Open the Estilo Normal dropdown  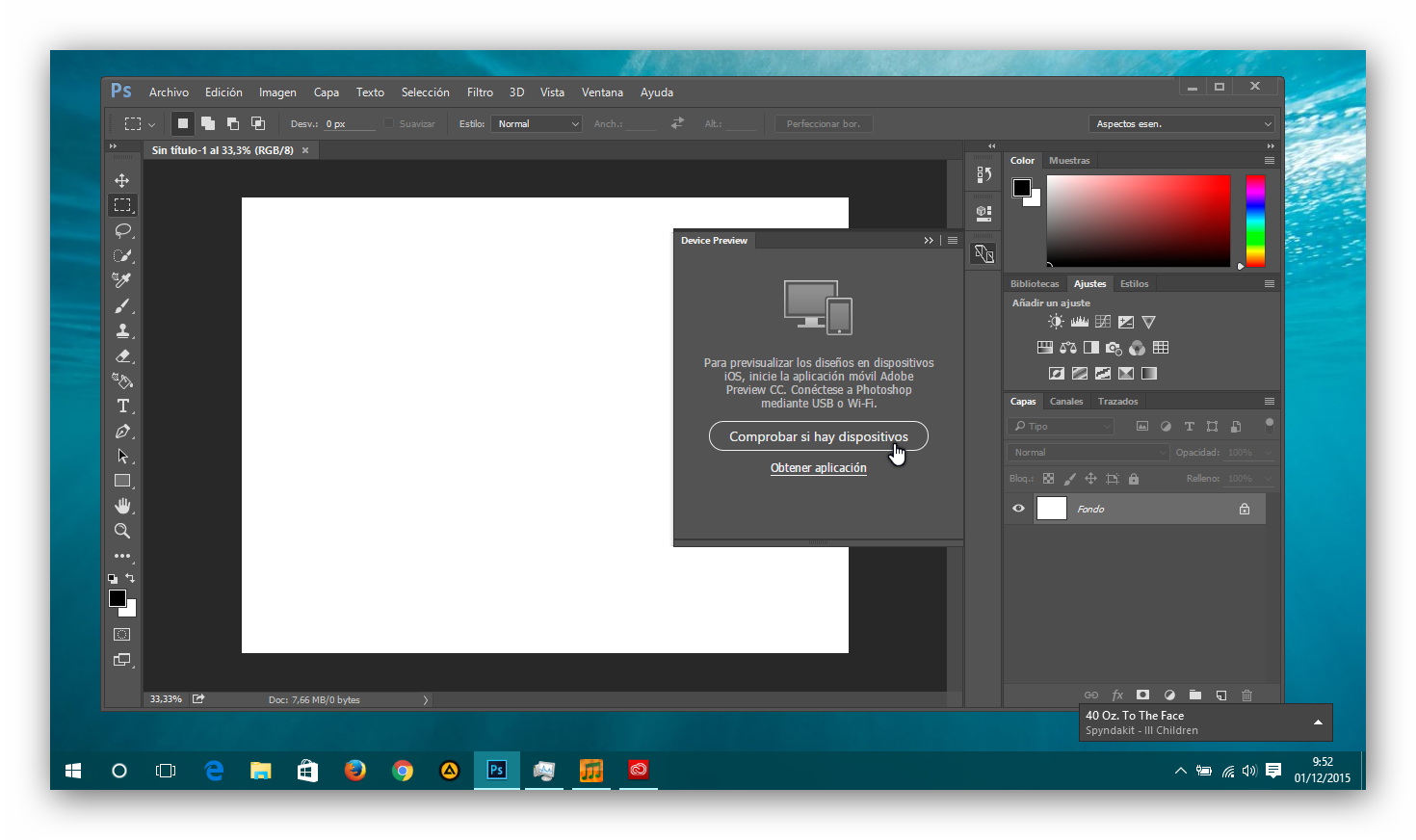(537, 123)
